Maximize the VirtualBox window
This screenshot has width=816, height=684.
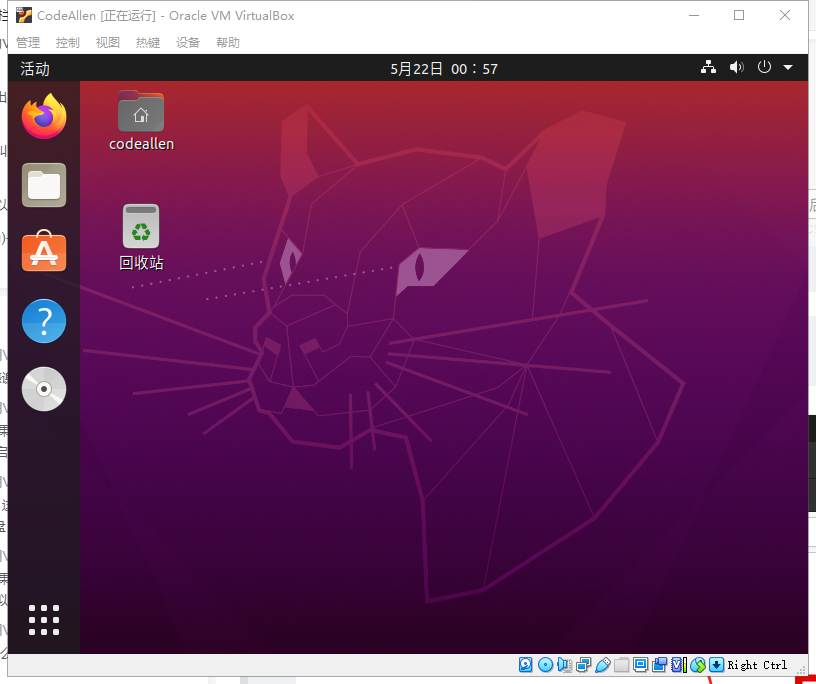point(739,15)
